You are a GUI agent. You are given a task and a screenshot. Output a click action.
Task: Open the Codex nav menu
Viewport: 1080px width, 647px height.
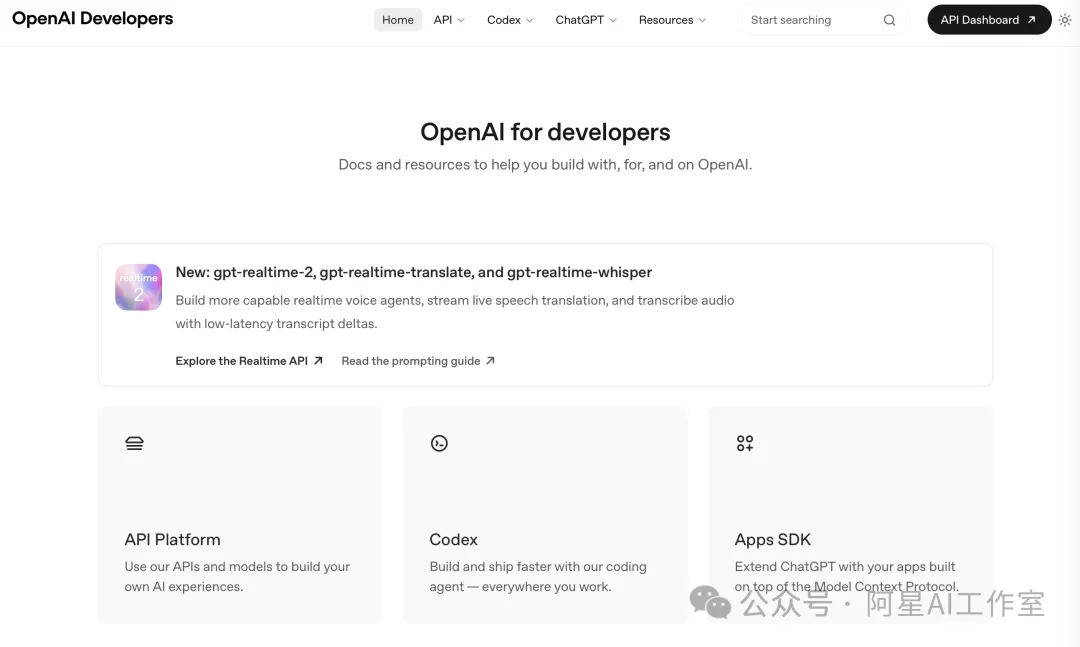[x=510, y=20]
